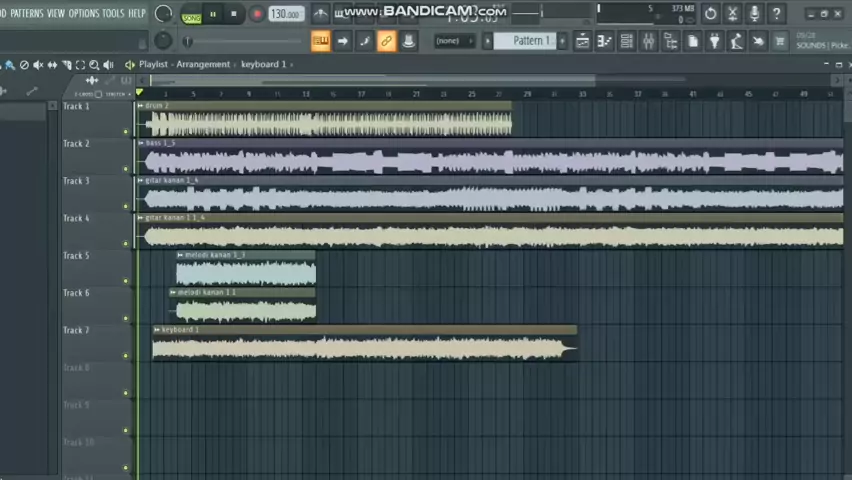Open the TOOLS menu
The image size is (852, 480).
(113, 13)
